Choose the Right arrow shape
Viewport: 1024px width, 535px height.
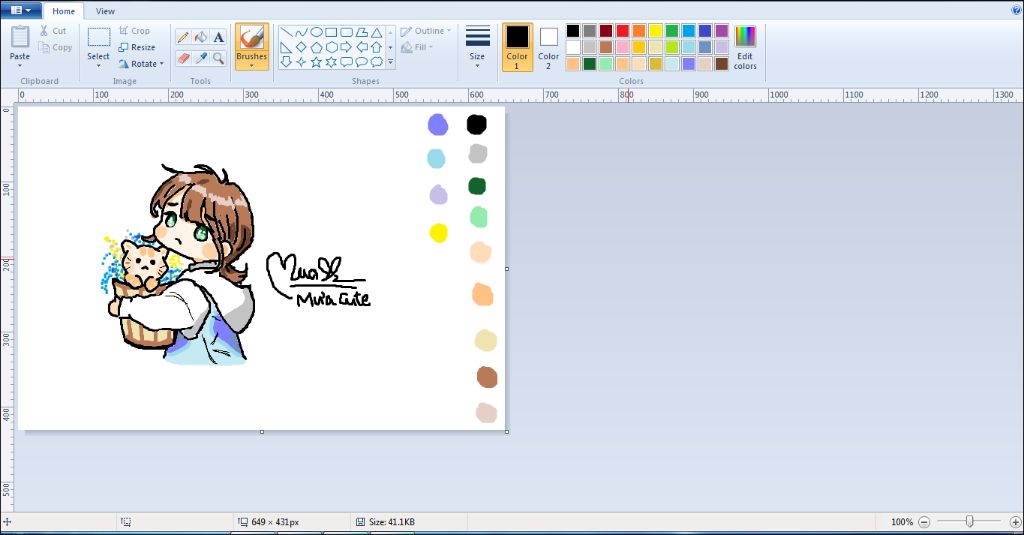coord(346,47)
